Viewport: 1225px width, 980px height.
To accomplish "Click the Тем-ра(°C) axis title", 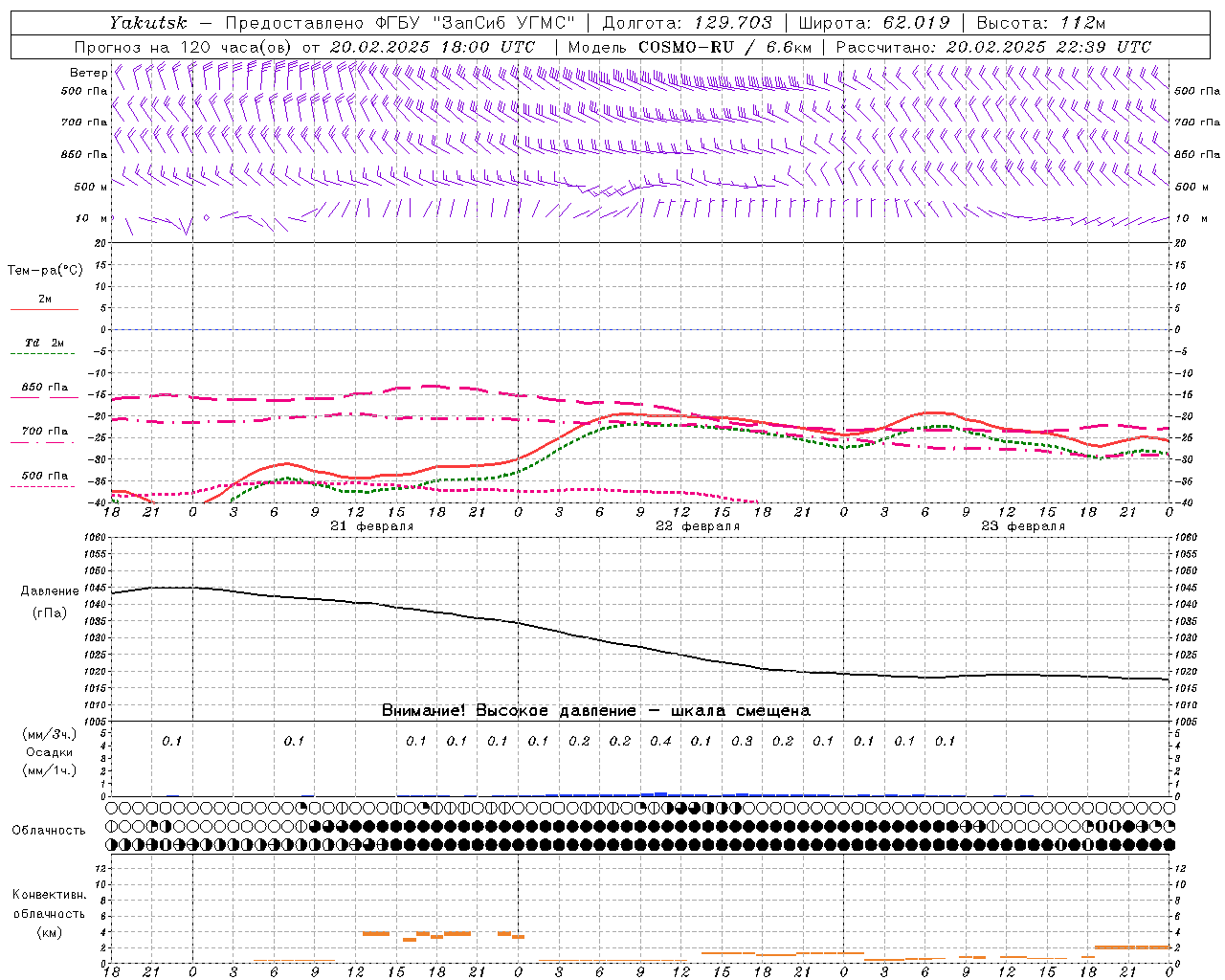I will pos(45,270).
